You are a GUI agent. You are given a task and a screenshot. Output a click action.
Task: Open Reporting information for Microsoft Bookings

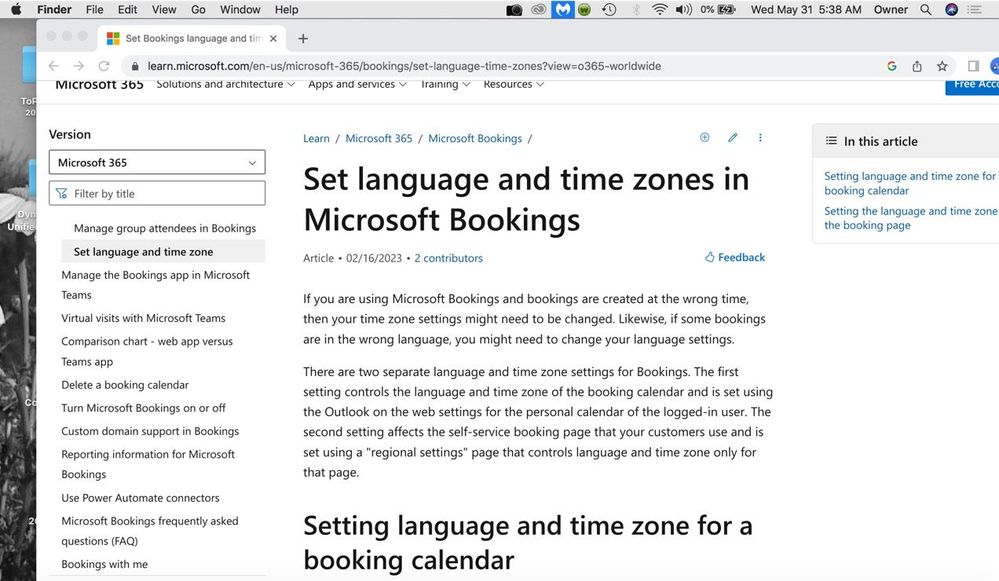click(148, 464)
